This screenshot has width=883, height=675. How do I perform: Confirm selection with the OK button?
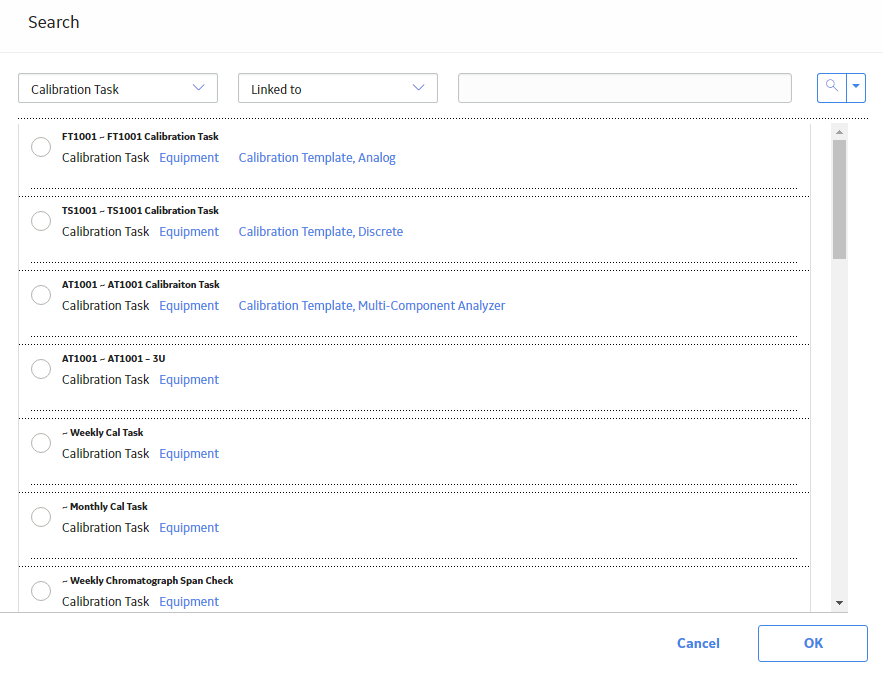(x=813, y=643)
